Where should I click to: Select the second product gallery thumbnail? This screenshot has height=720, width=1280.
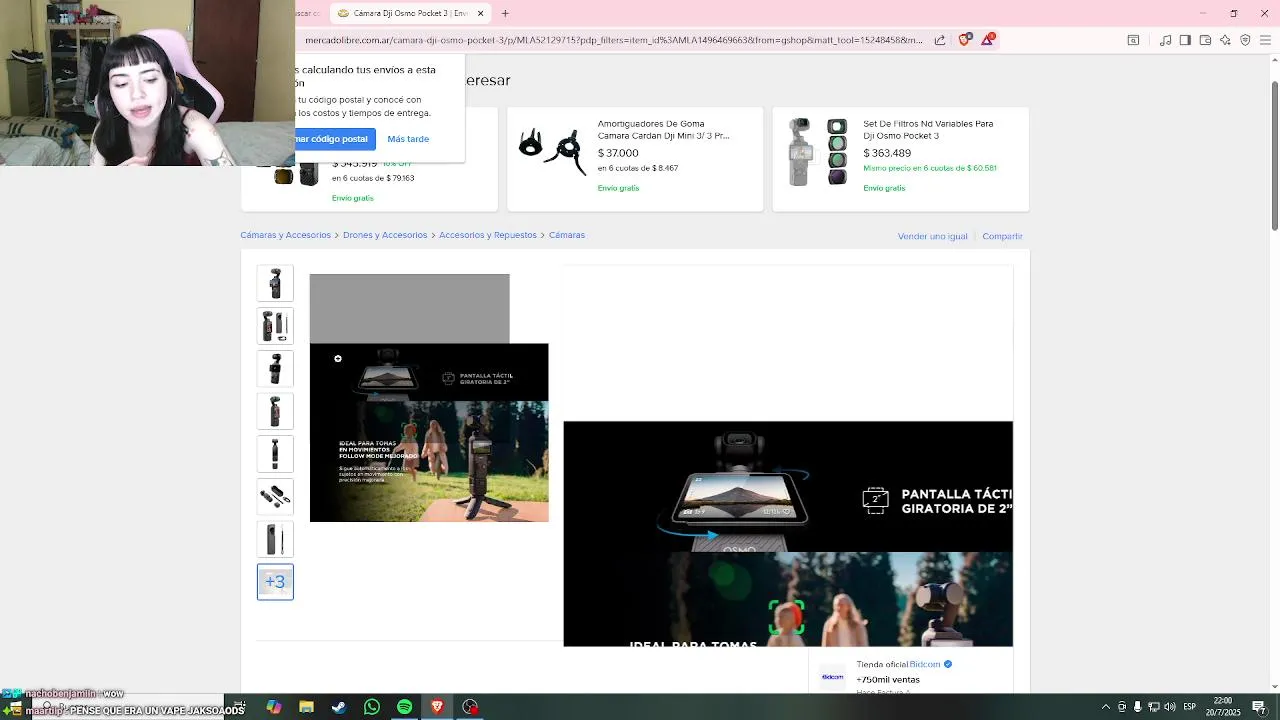tap(275, 326)
